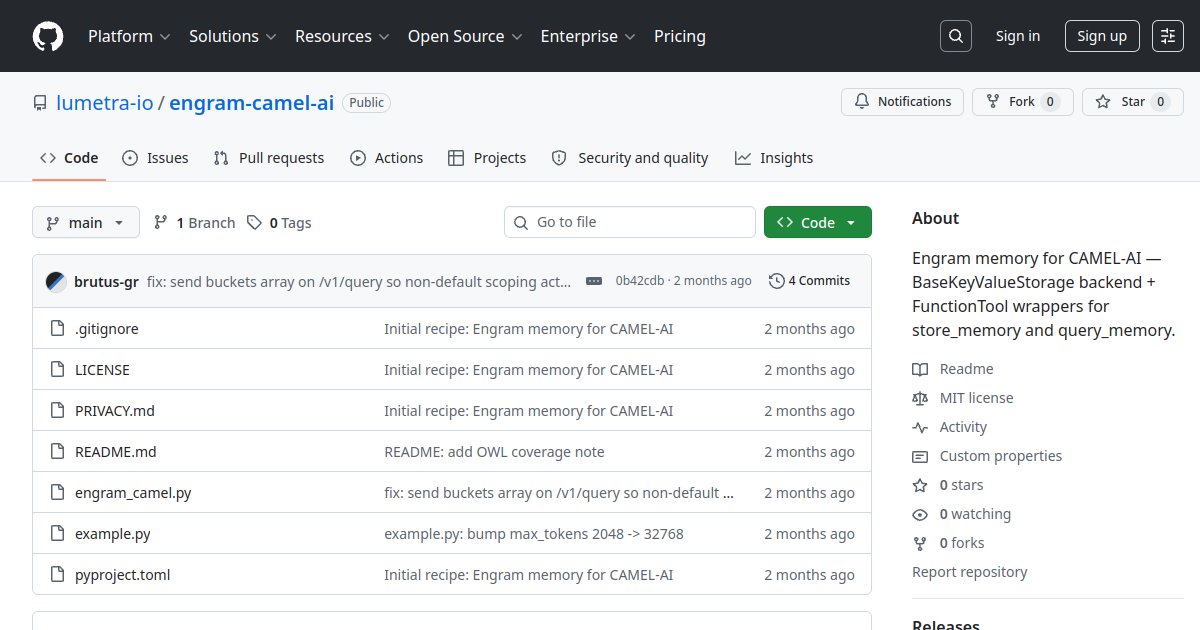Click the book icon beside Readme
This screenshot has height=630, width=1200.
click(920, 369)
